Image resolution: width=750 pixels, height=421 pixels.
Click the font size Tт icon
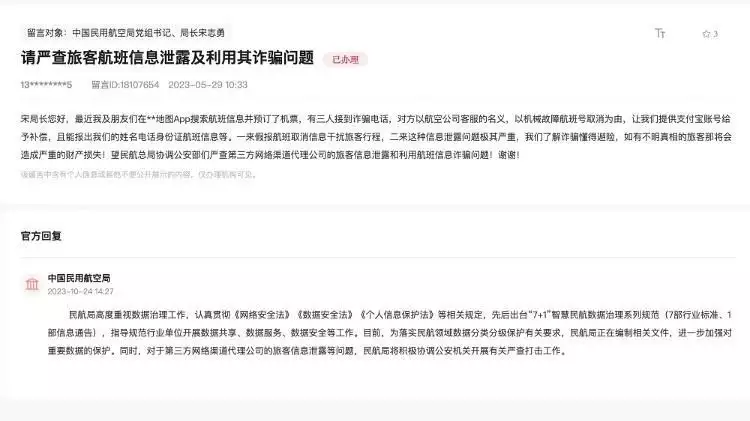(x=660, y=33)
